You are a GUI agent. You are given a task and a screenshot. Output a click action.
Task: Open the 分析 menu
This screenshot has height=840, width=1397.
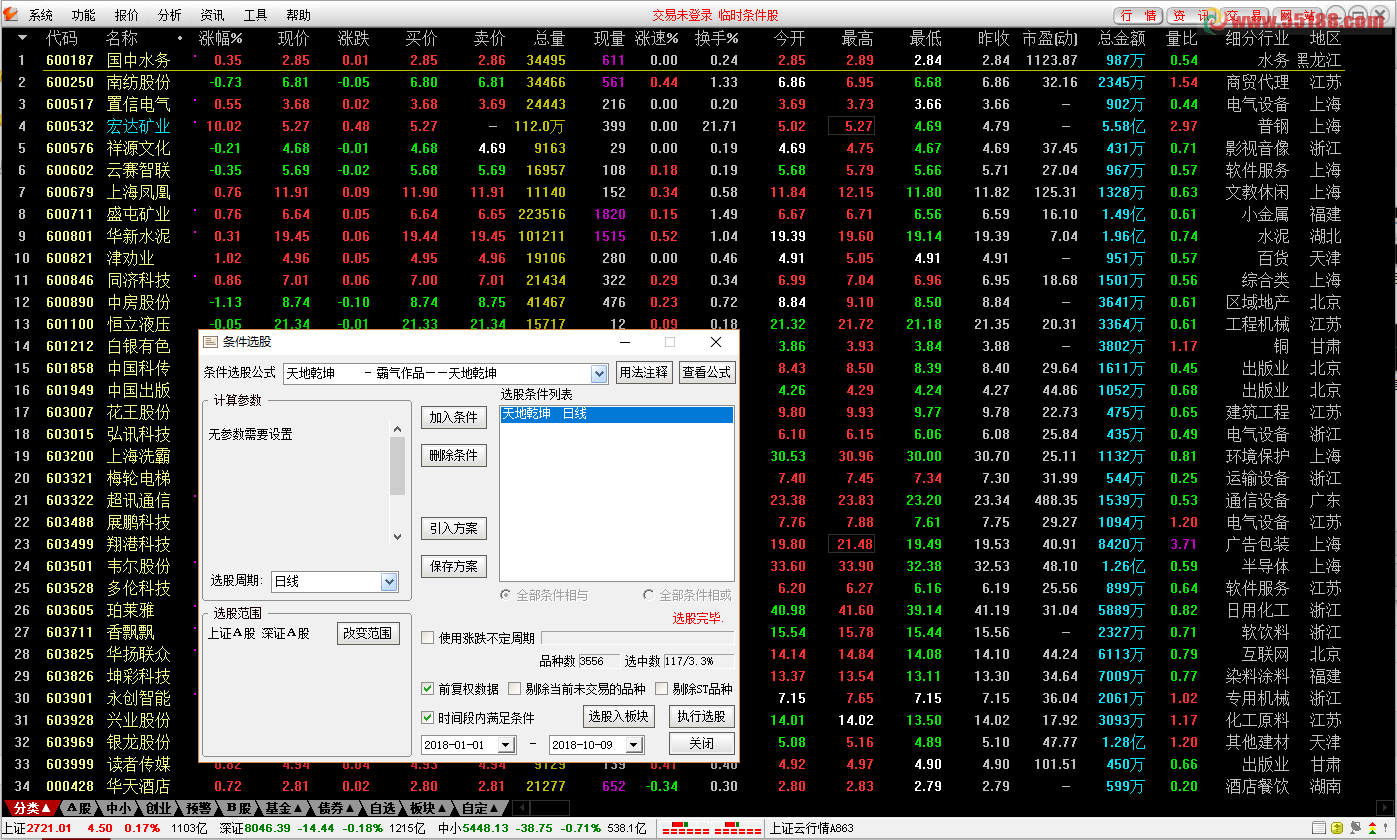coord(170,15)
